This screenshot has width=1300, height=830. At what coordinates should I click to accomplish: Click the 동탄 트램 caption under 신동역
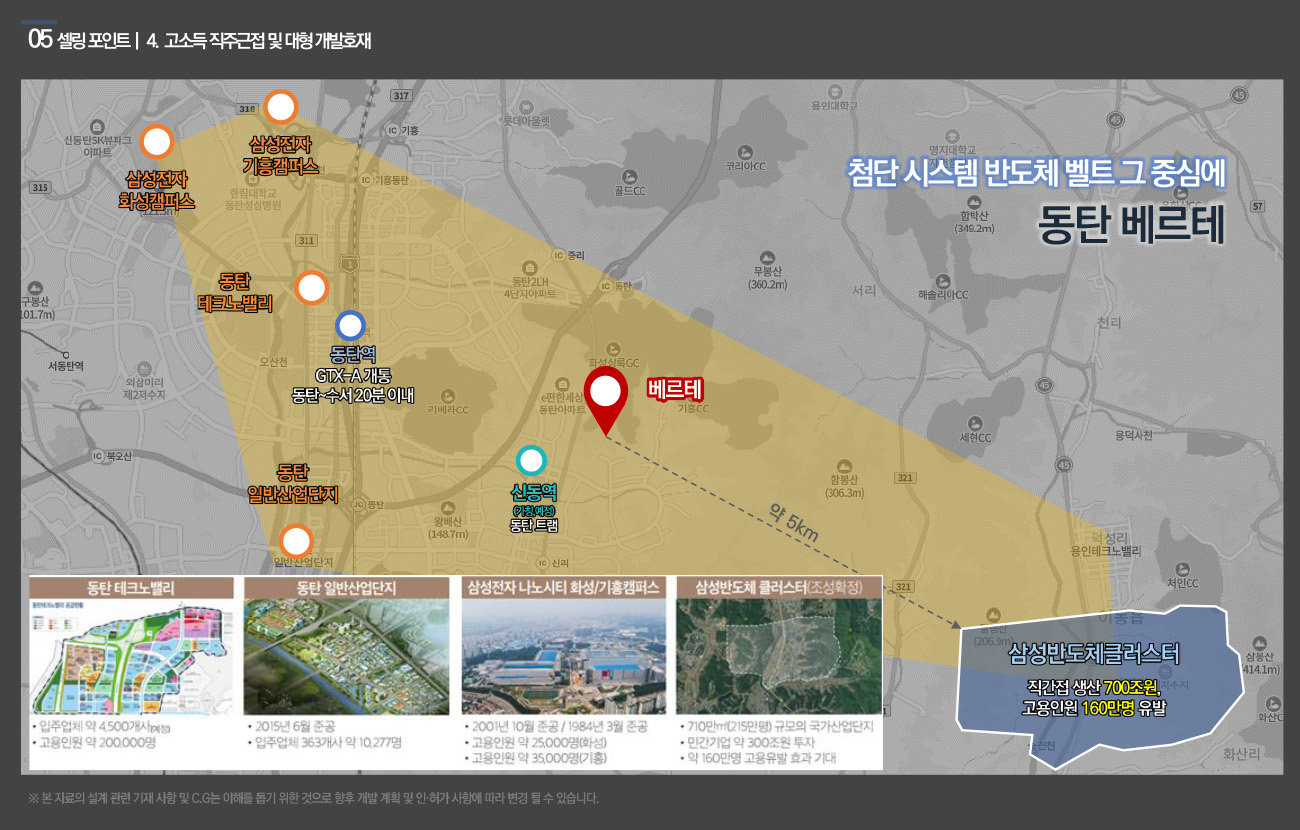533,523
